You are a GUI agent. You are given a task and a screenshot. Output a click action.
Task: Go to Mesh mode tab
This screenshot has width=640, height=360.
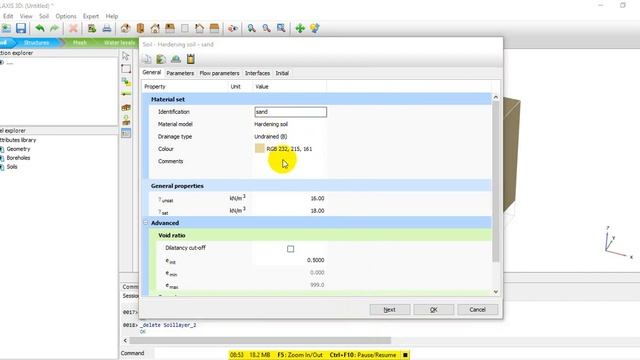[x=80, y=42]
